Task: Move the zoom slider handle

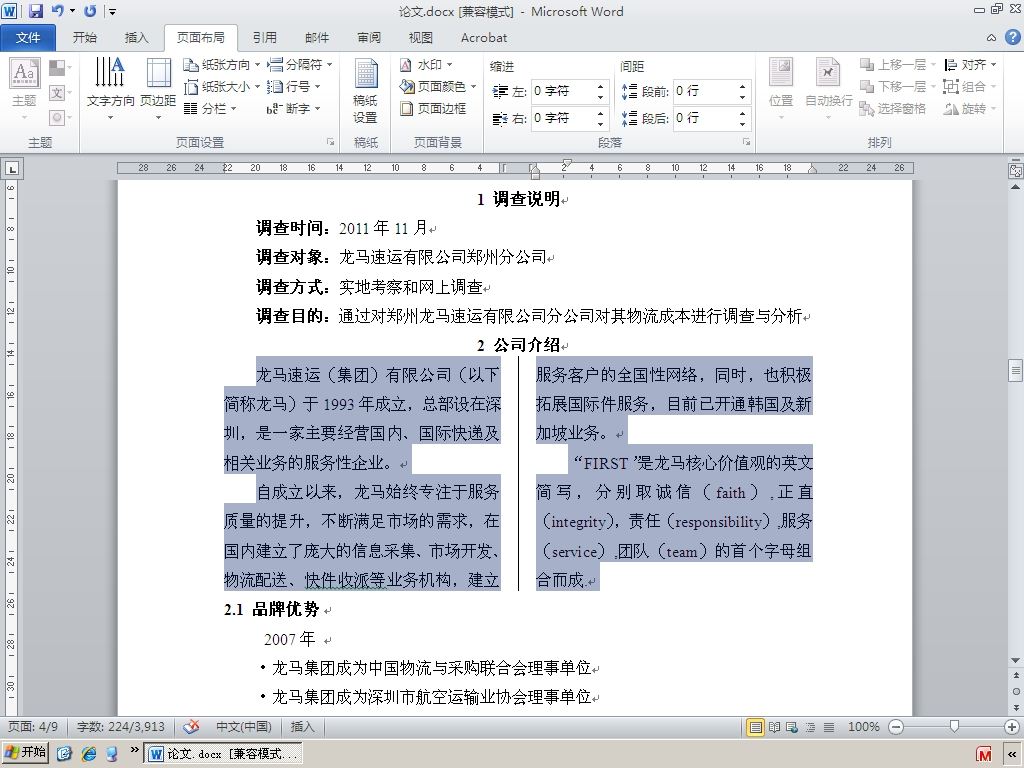Action: click(x=954, y=726)
